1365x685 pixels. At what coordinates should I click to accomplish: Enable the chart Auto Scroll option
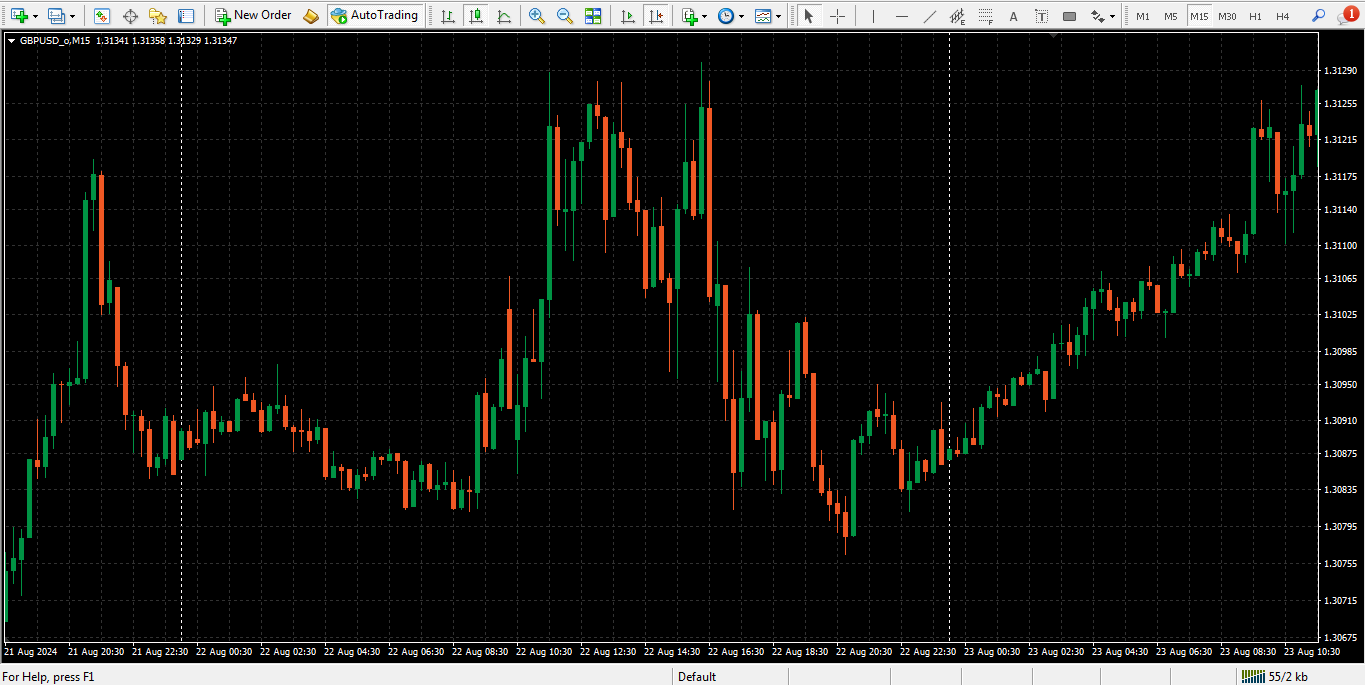click(627, 16)
